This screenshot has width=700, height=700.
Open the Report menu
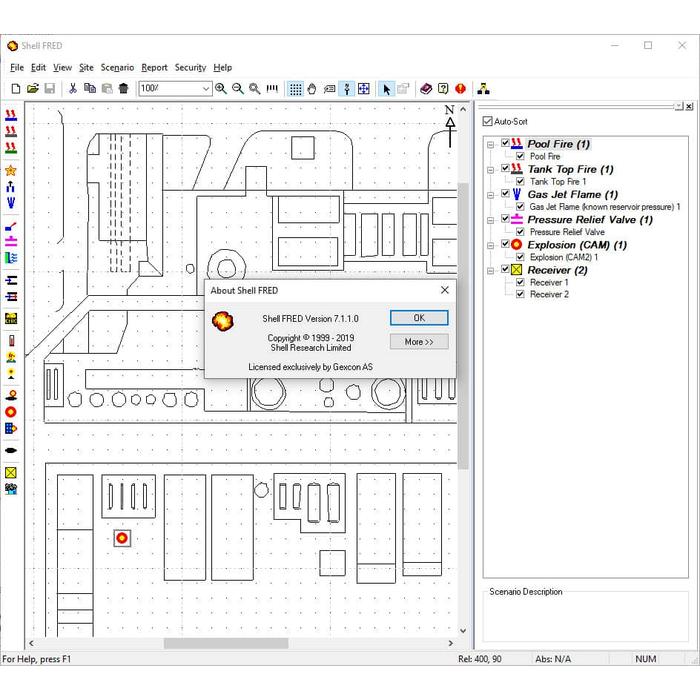point(154,67)
